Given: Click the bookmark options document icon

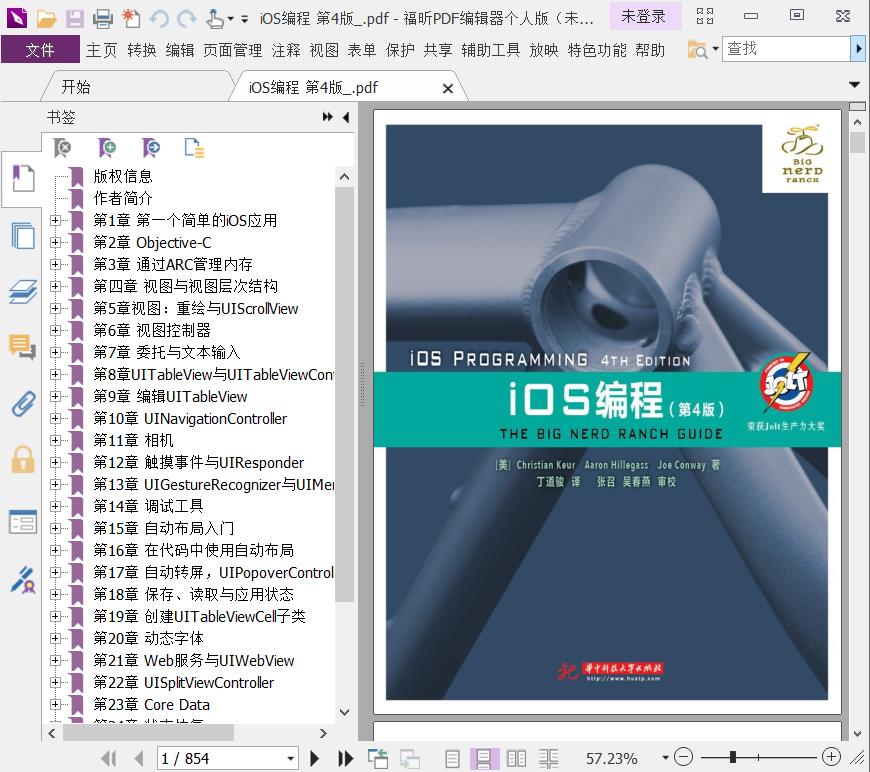Looking at the screenshot, I should [194, 148].
